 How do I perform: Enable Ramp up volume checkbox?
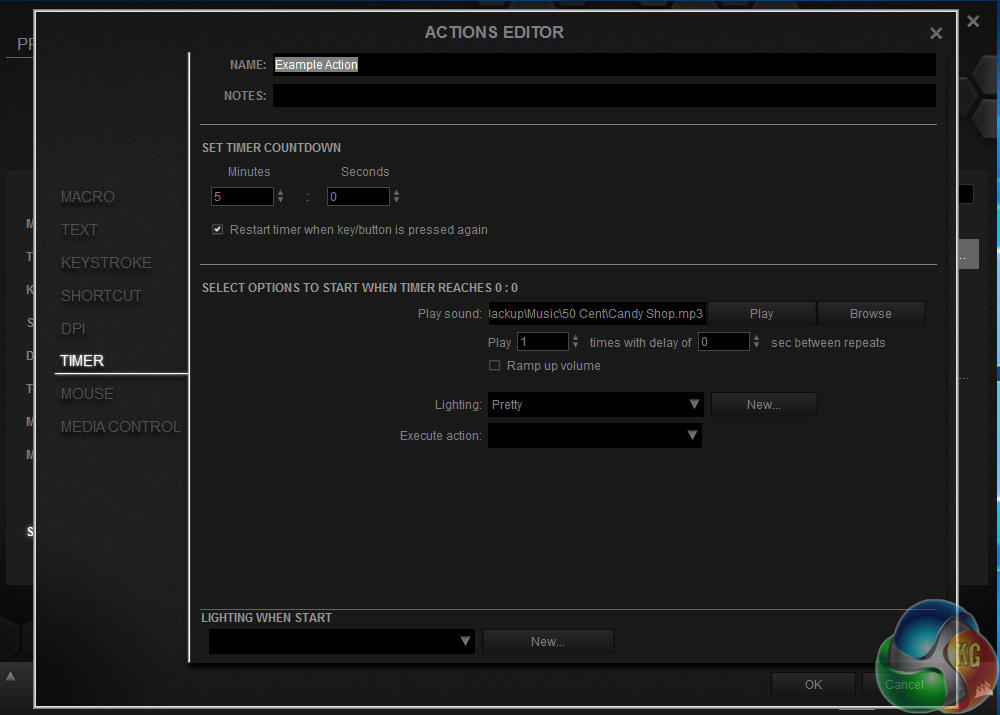click(x=494, y=365)
